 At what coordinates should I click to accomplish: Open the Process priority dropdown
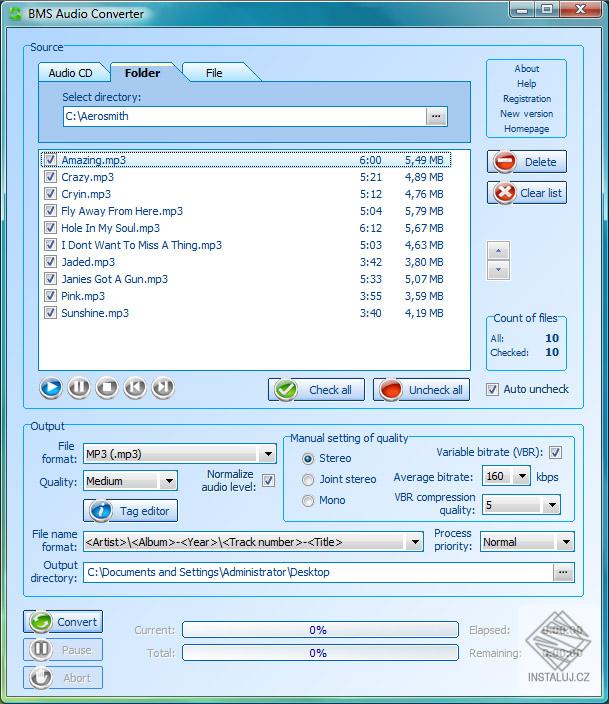[x=566, y=542]
